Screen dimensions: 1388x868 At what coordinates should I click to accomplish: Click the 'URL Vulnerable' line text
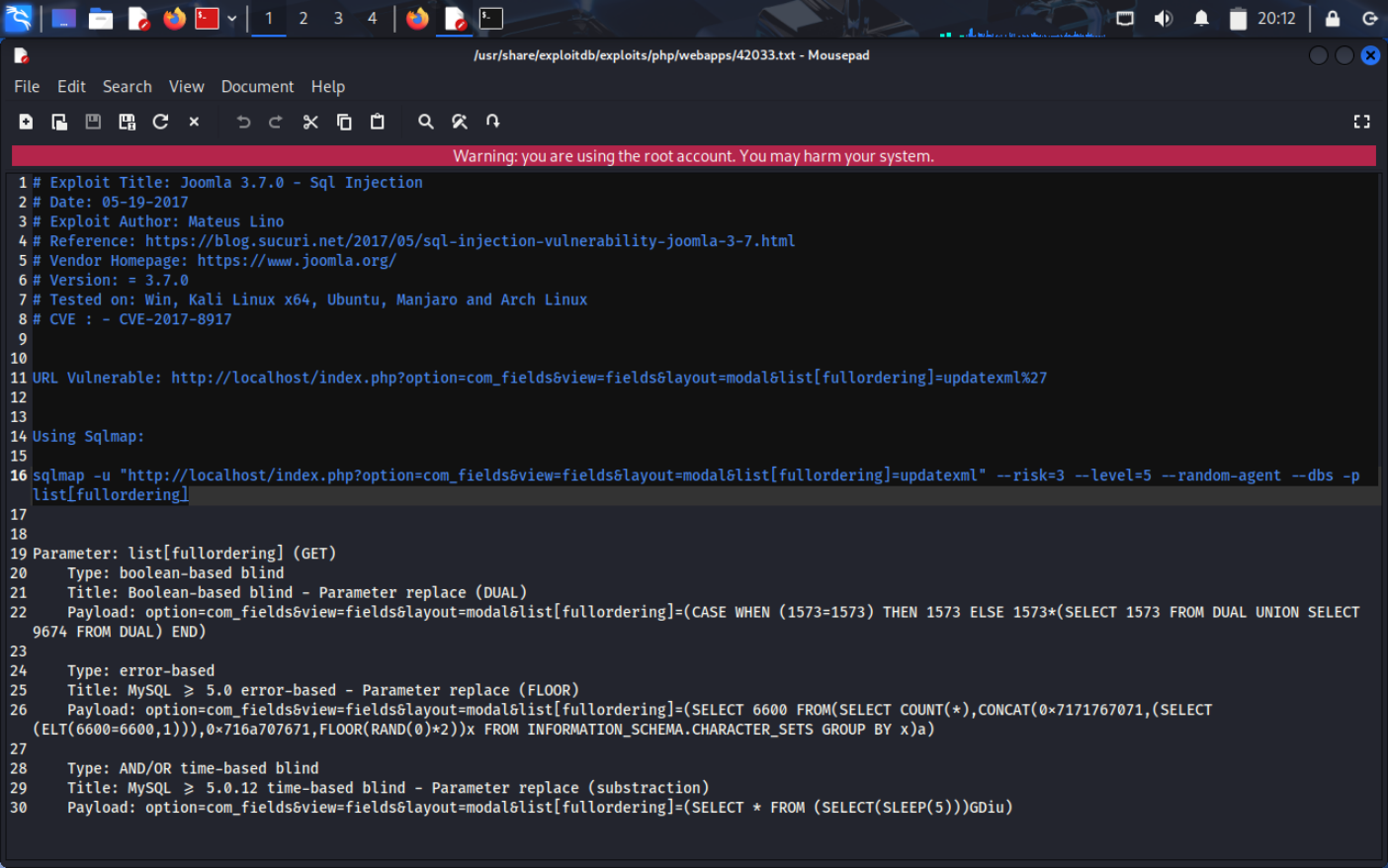(x=540, y=378)
